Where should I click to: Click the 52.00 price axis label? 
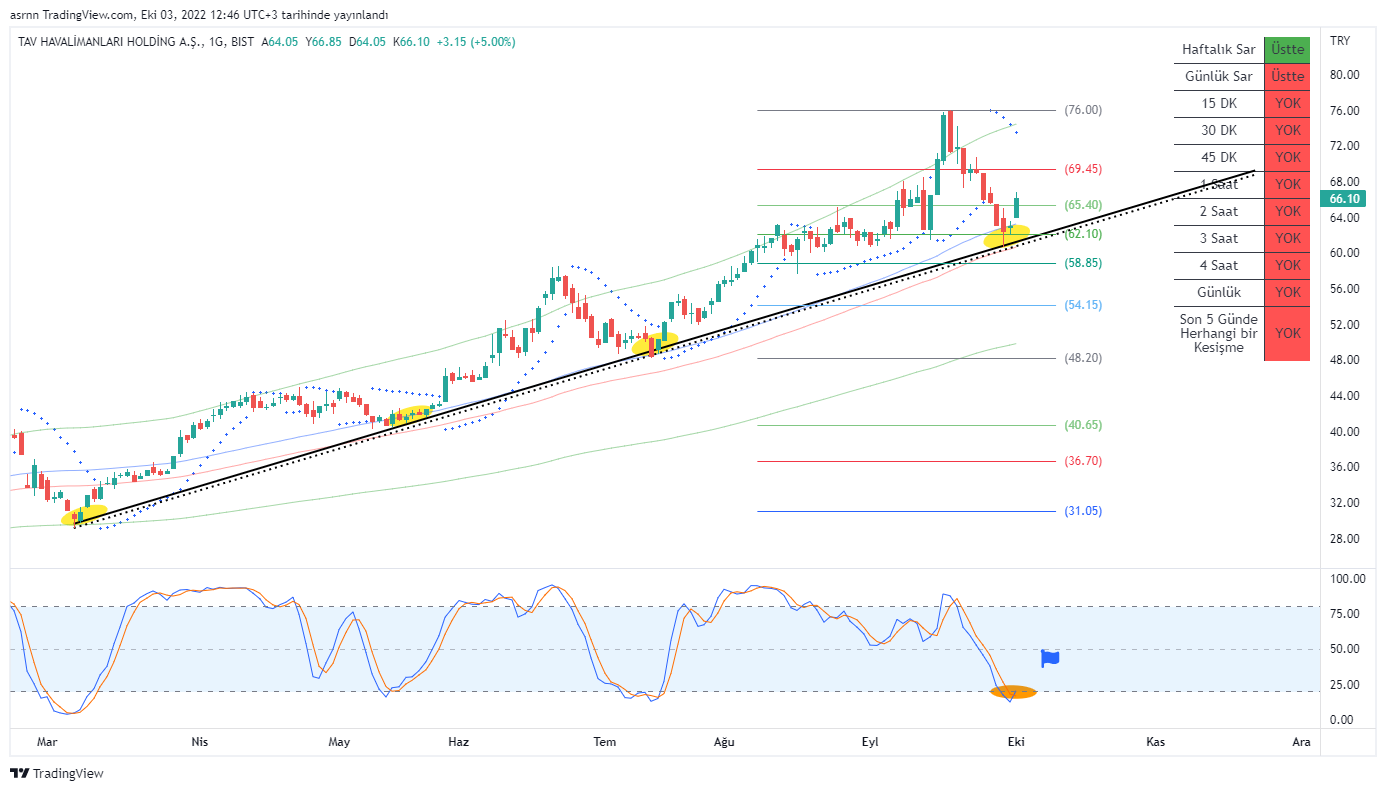pyautogui.click(x=1345, y=325)
